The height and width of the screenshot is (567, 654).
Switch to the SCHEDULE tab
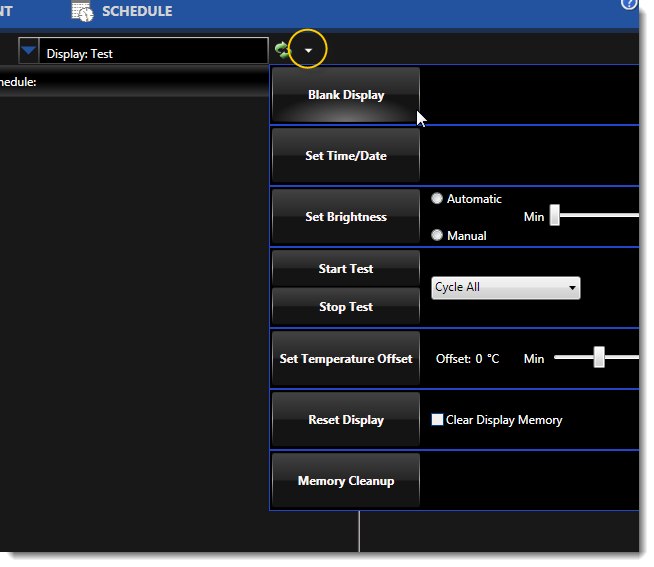point(137,12)
